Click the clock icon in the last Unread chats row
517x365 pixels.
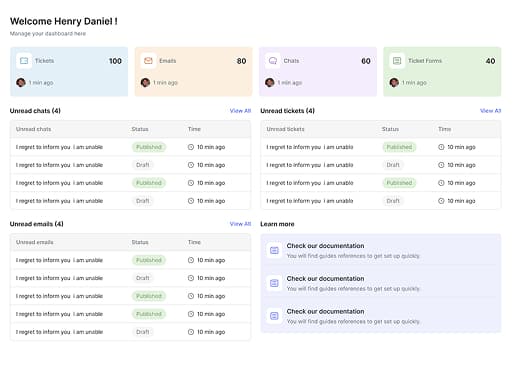tap(191, 201)
